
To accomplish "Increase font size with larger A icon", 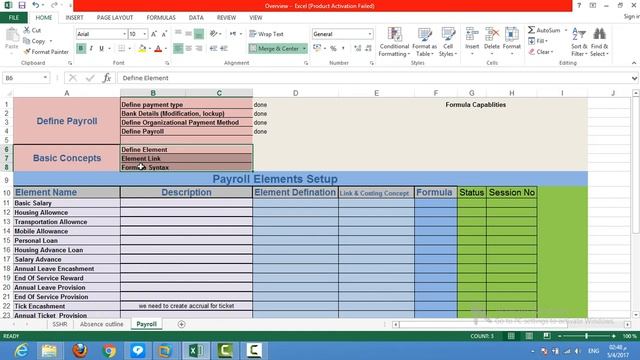I will [154, 34].
